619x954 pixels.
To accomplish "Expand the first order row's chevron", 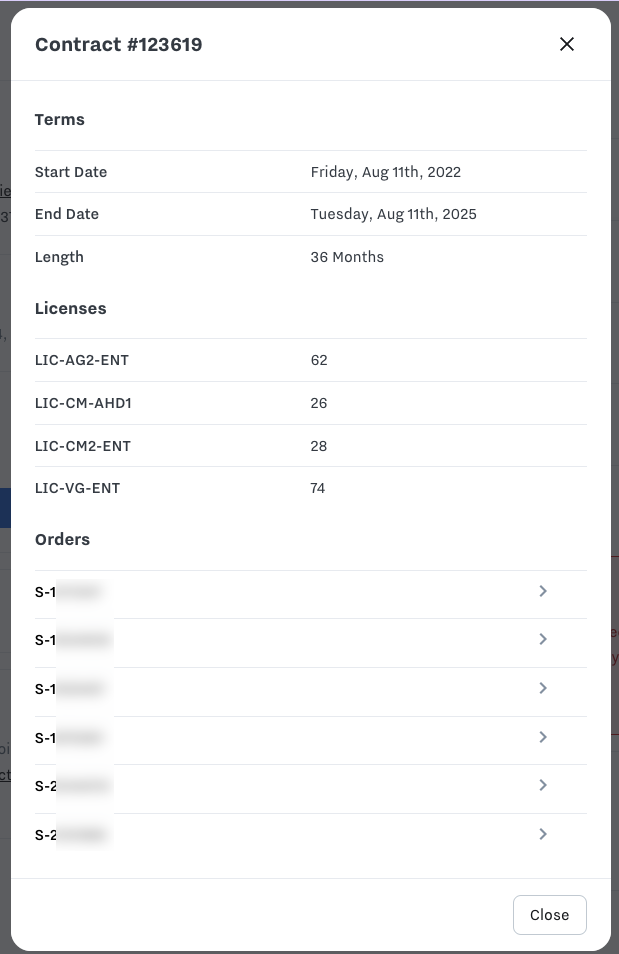I will 543,591.
